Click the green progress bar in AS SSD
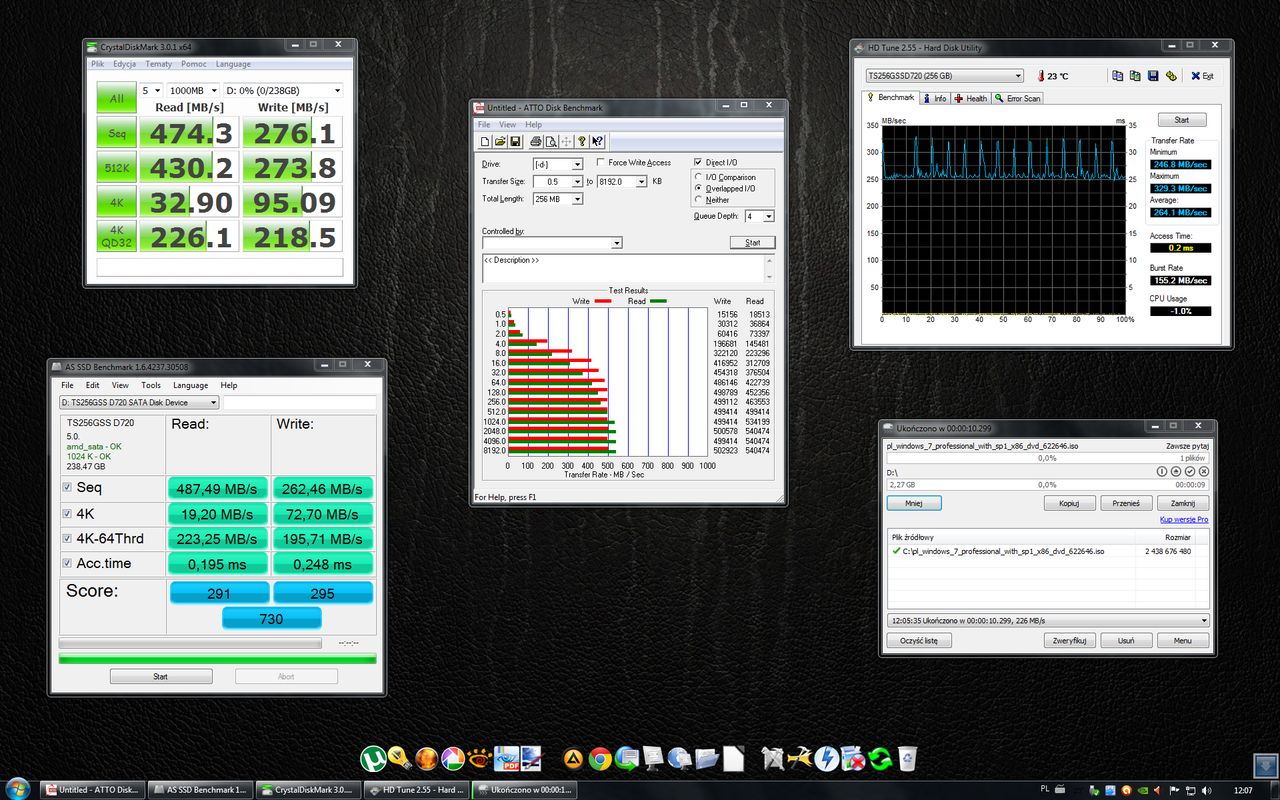The width and height of the screenshot is (1280, 800). coord(218,658)
